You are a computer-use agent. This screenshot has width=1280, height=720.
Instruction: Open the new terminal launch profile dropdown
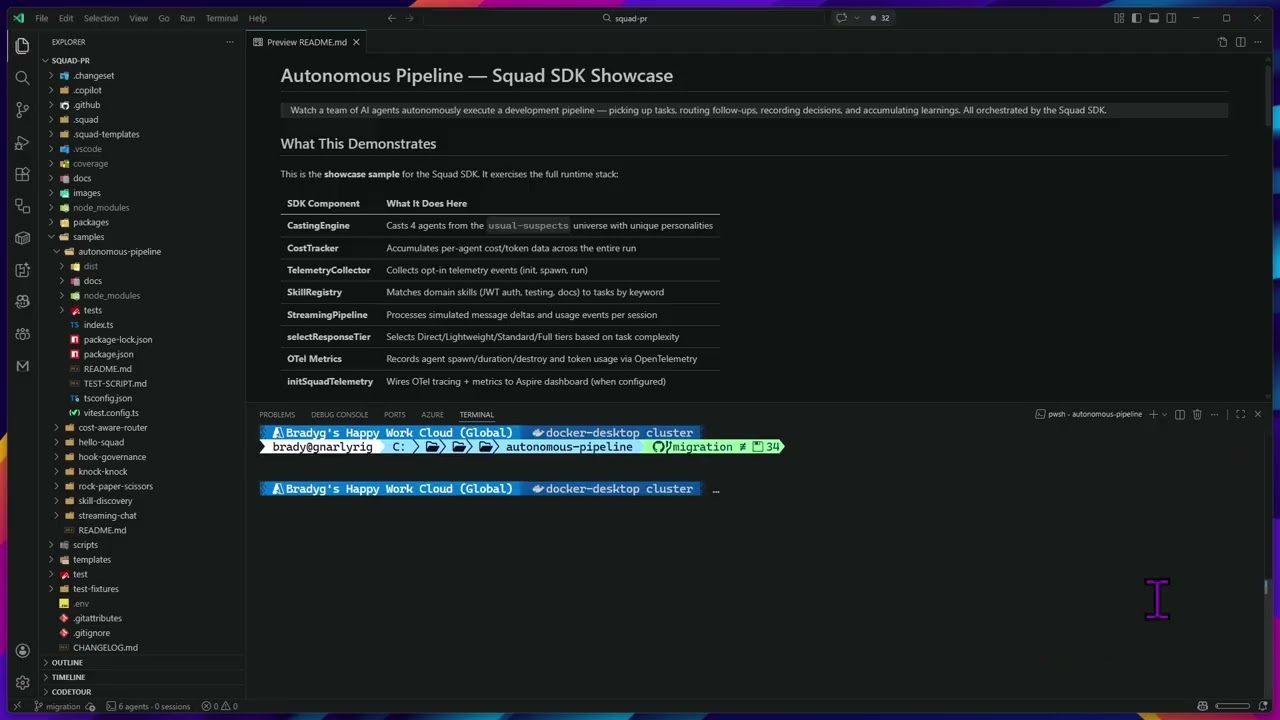(1165, 414)
